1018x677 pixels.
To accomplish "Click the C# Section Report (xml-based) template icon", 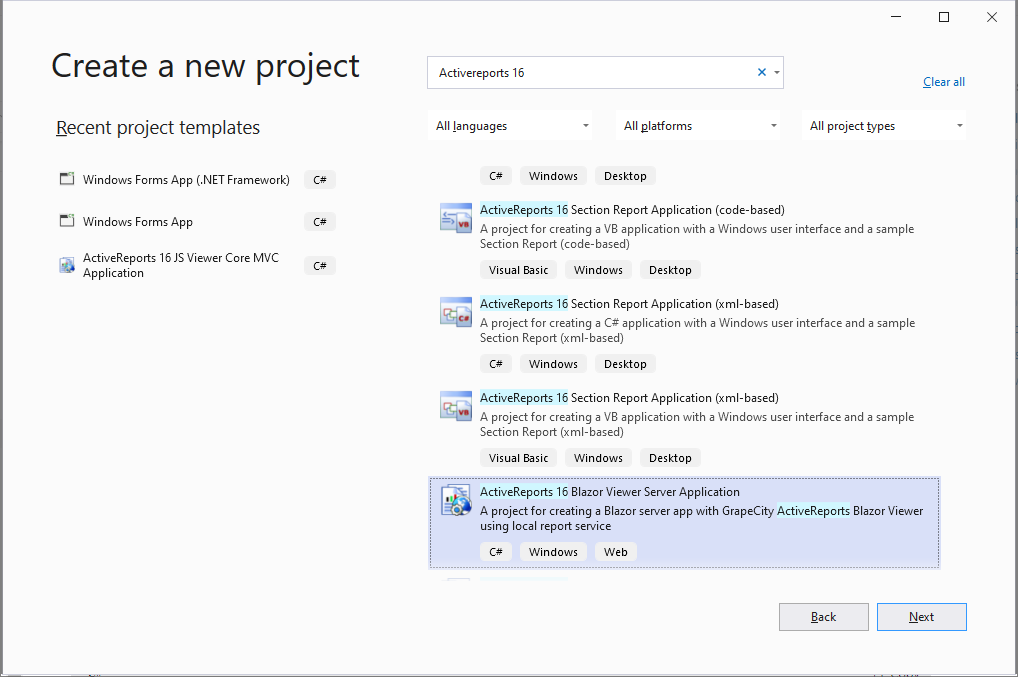I will pyautogui.click(x=456, y=312).
